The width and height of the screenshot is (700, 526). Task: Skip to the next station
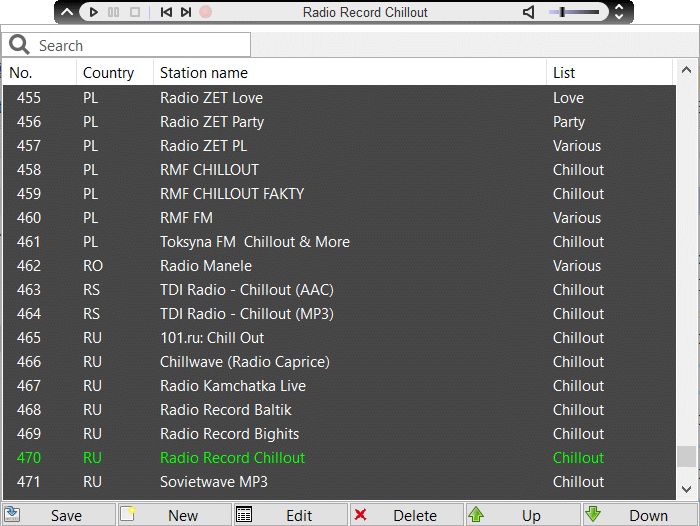click(186, 12)
